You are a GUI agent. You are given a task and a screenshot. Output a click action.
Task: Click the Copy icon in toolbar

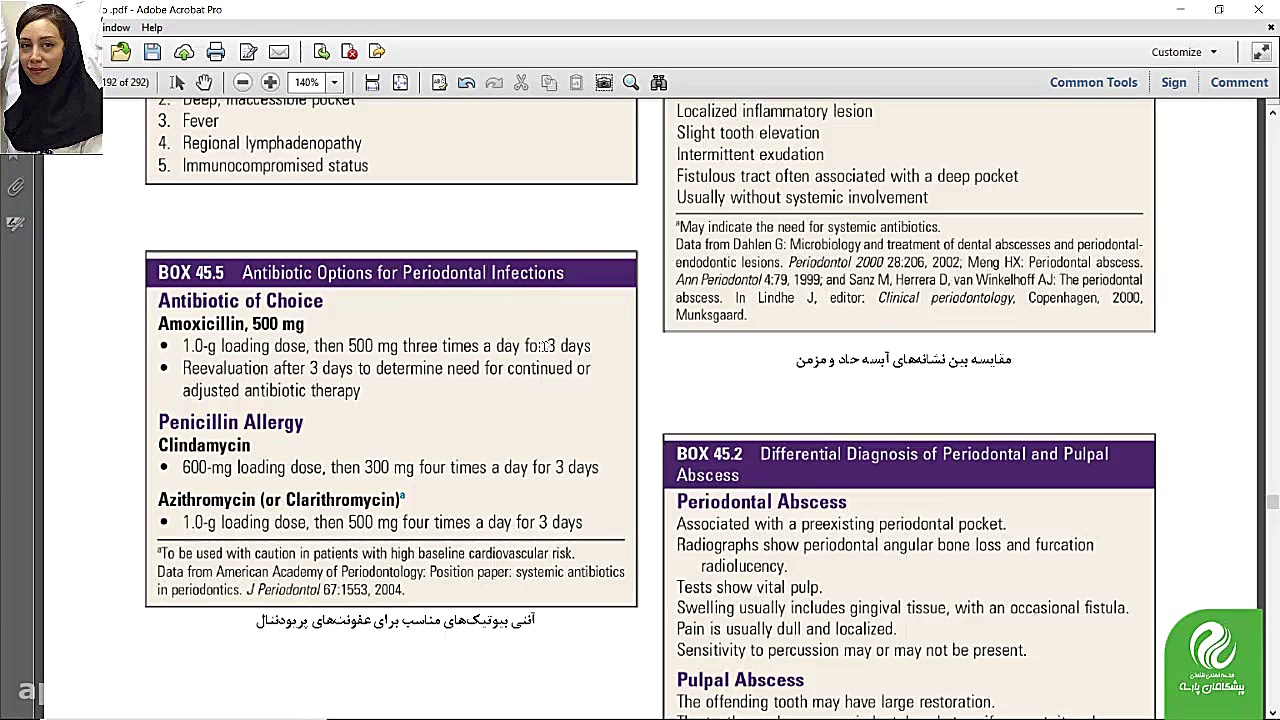(x=549, y=83)
